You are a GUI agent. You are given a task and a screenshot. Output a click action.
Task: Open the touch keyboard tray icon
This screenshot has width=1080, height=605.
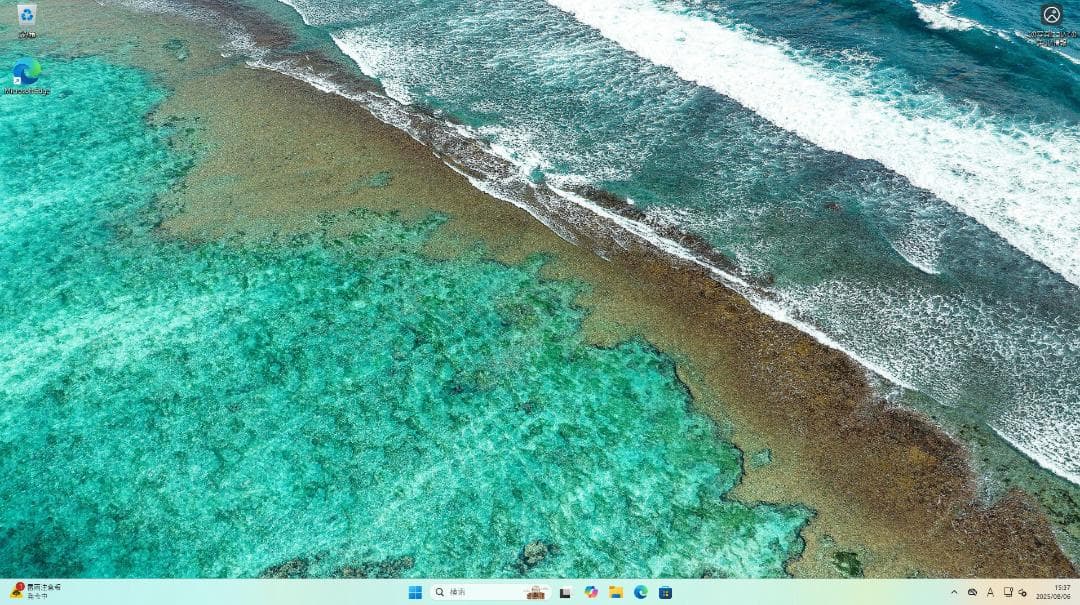(1007, 591)
